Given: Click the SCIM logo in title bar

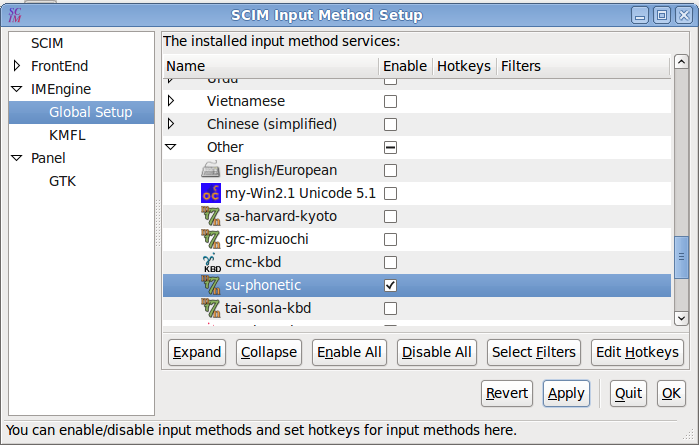Looking at the screenshot, I should (x=15, y=15).
